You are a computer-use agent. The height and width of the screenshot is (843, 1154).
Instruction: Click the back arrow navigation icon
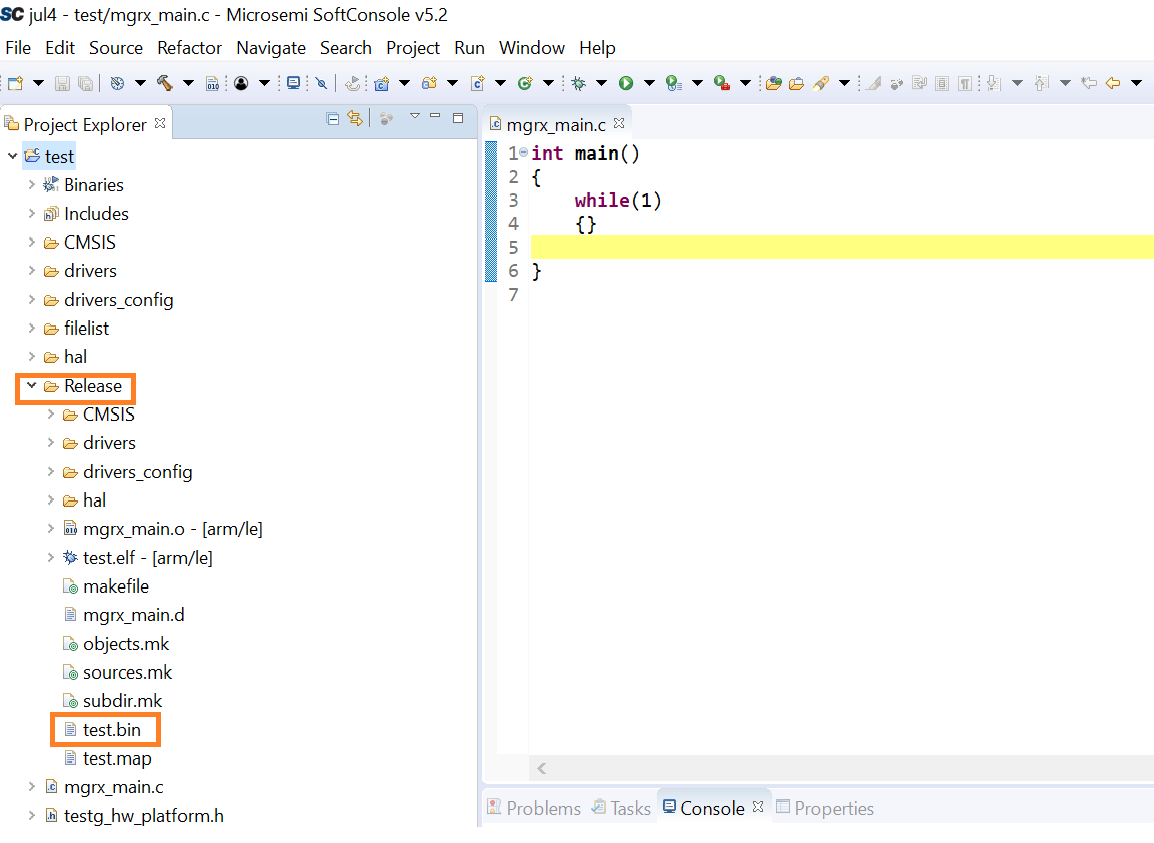pos(1112,83)
